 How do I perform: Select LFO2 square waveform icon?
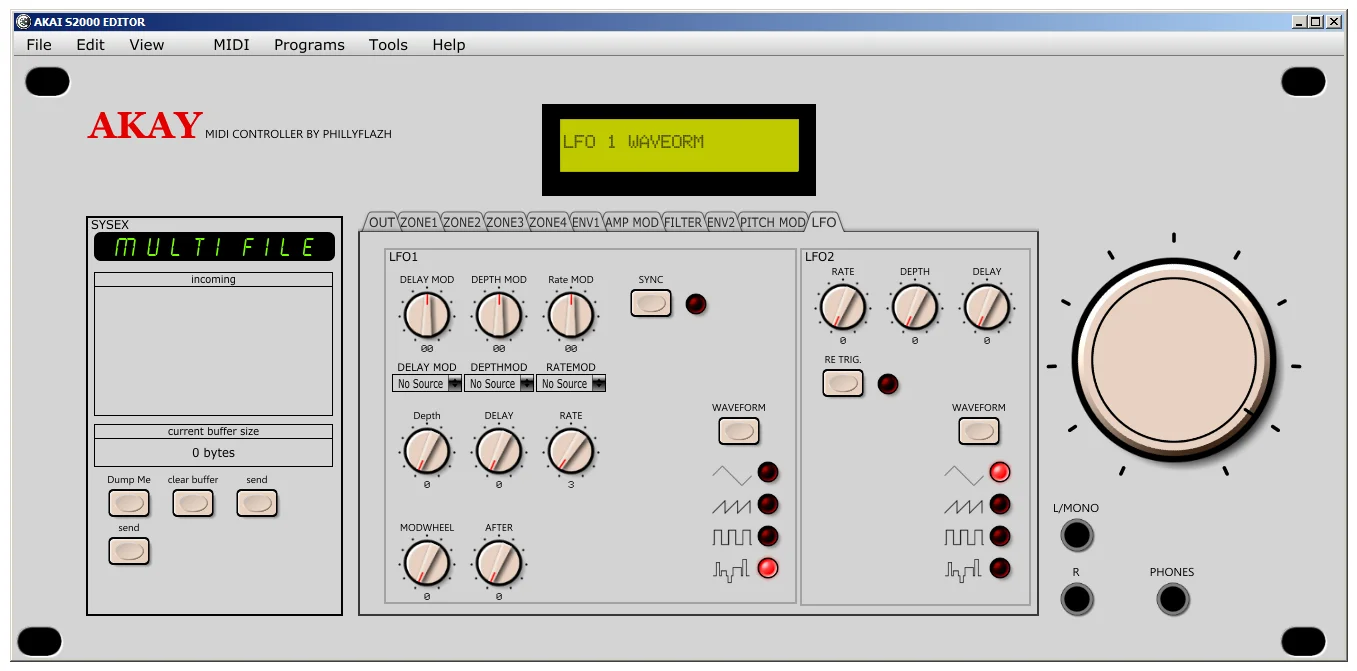click(964, 537)
